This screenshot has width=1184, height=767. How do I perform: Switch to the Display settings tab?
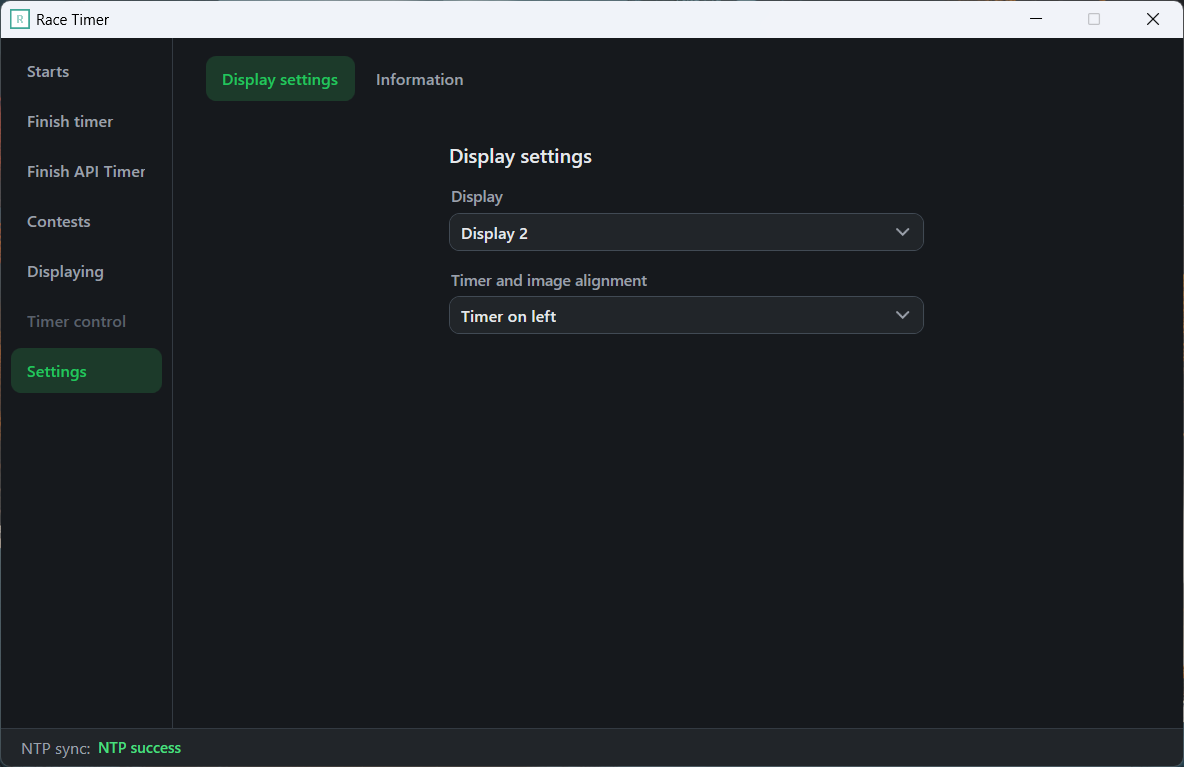point(280,79)
